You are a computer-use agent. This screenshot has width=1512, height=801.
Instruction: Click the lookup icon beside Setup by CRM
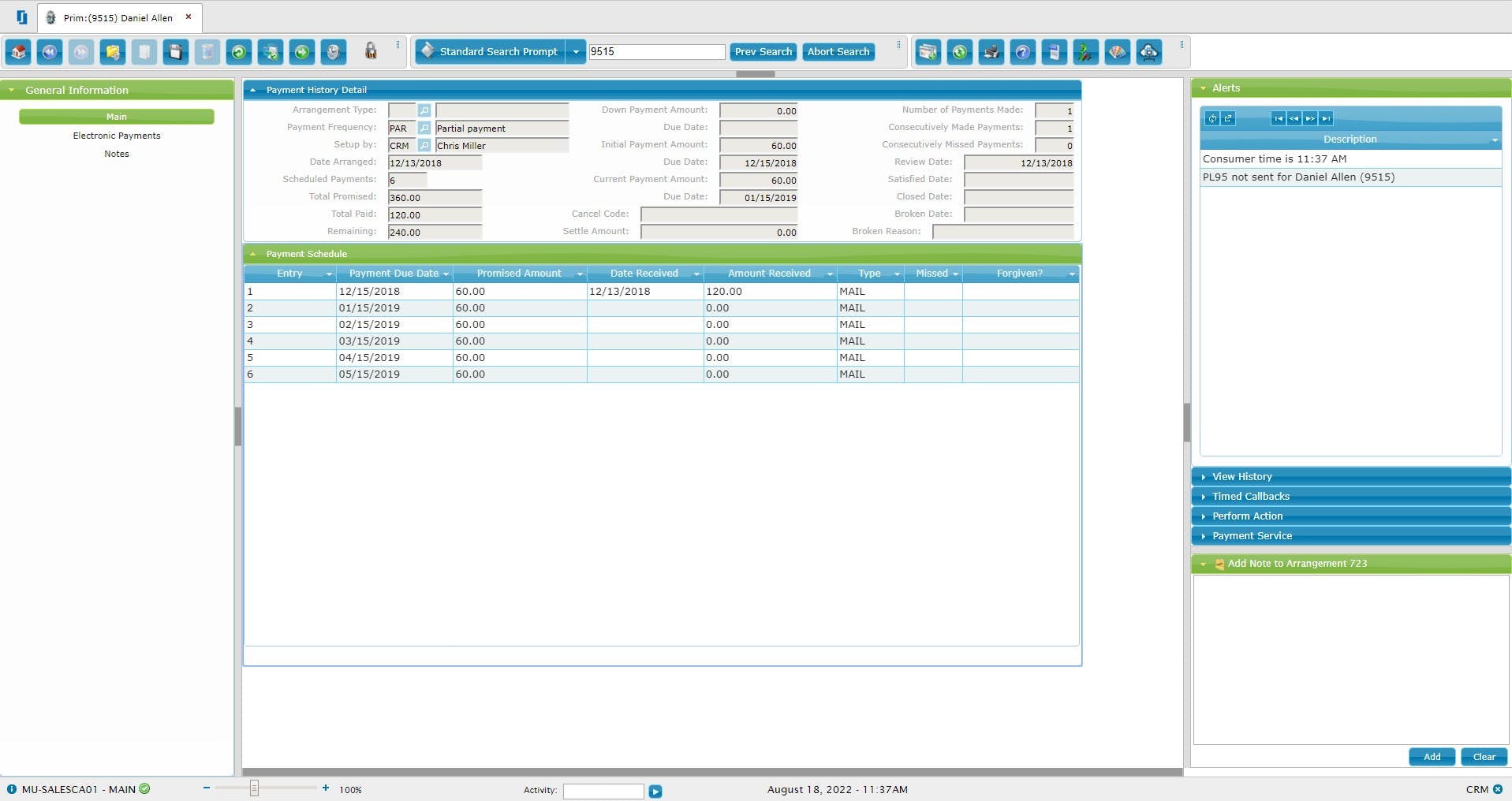pos(424,145)
